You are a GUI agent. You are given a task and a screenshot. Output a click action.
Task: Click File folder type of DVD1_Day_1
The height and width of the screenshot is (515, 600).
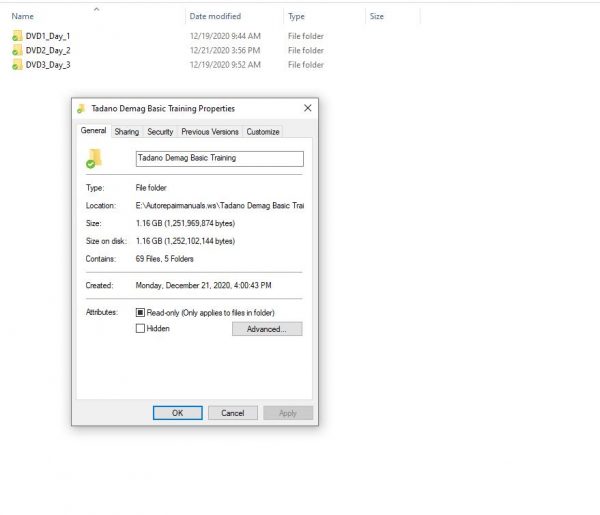(306, 36)
